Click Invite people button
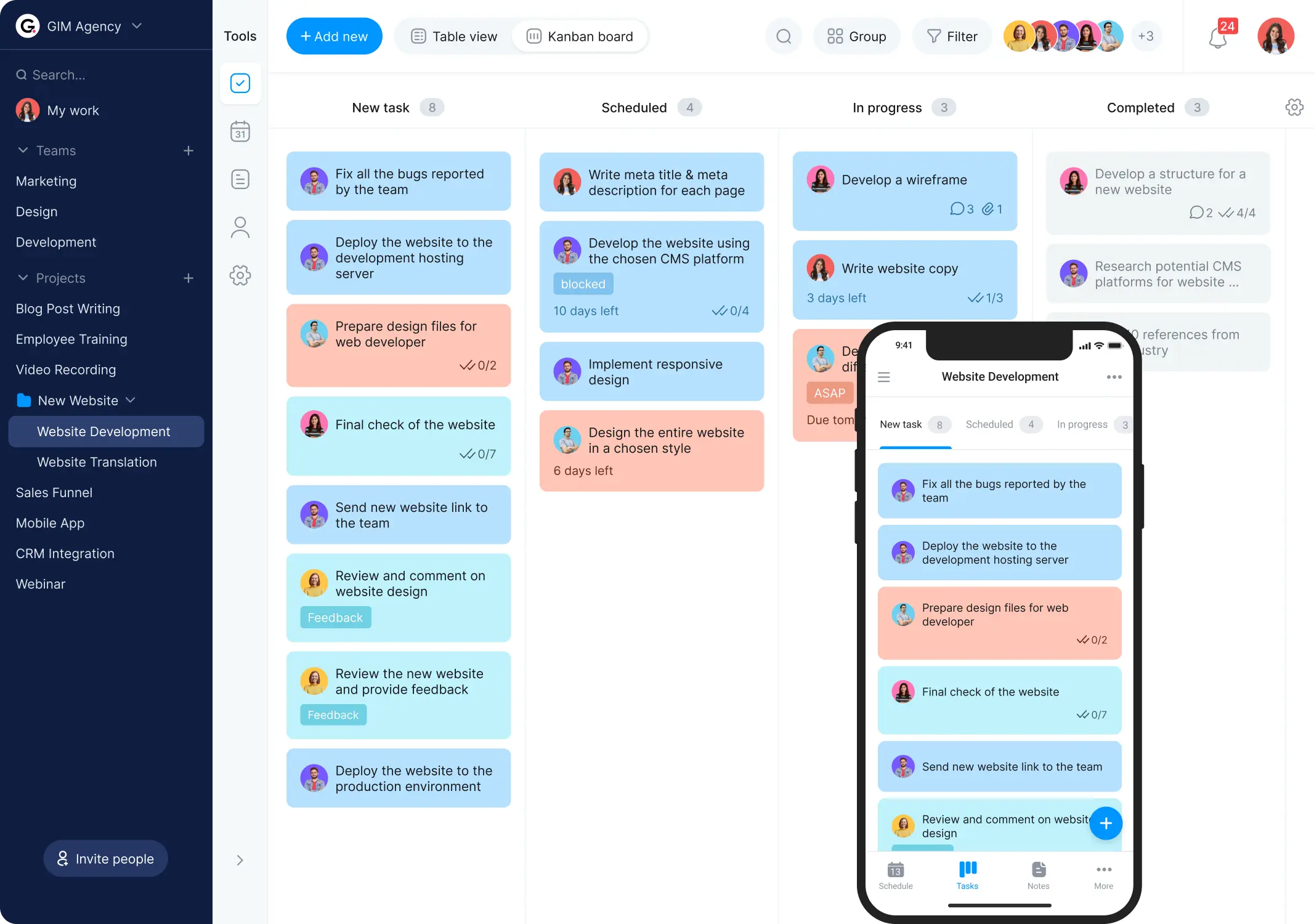The image size is (1314, 924). (105, 858)
